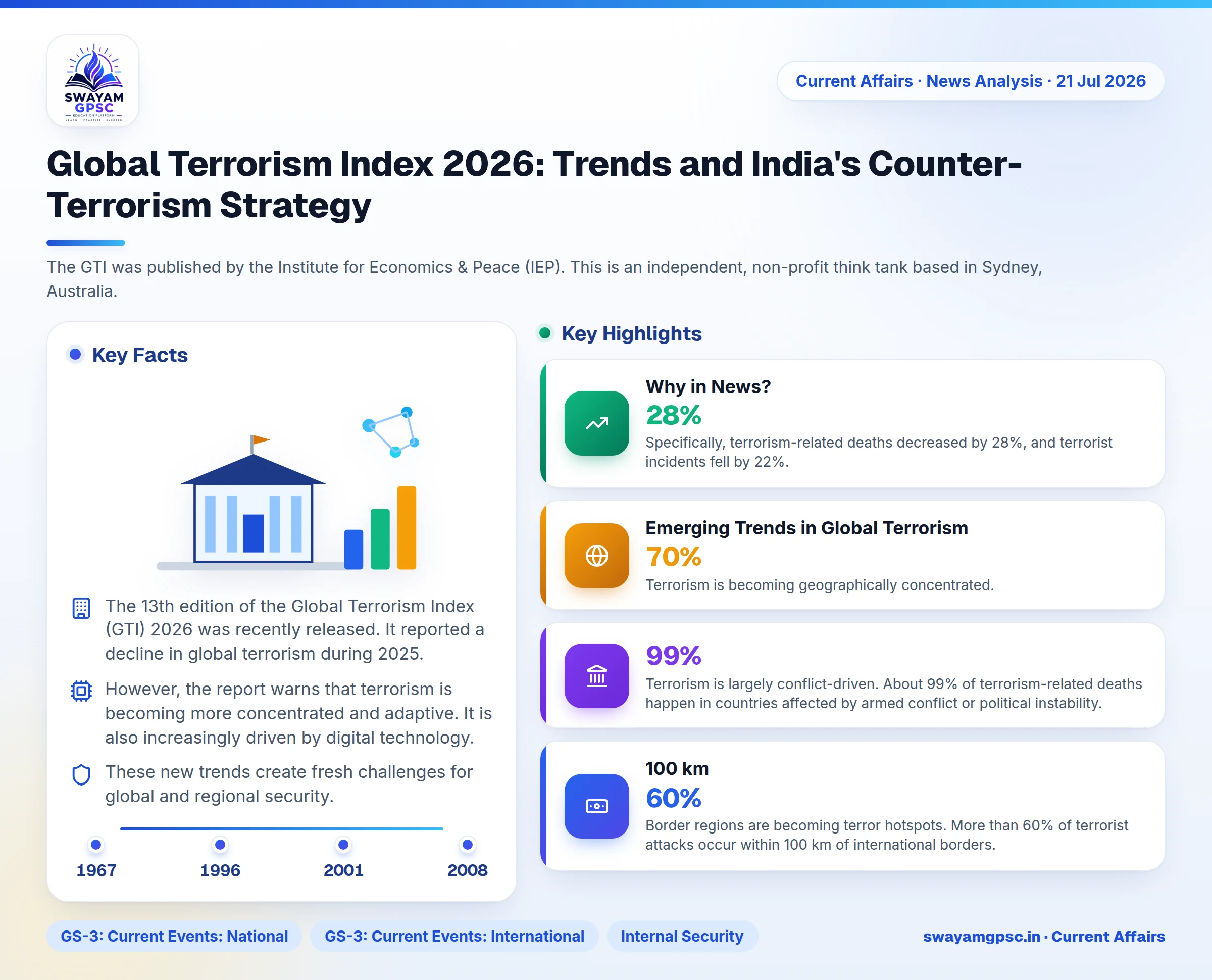Select the 2001 timeline marker
Screen dimensions: 1212x980
pyautogui.click(x=343, y=845)
